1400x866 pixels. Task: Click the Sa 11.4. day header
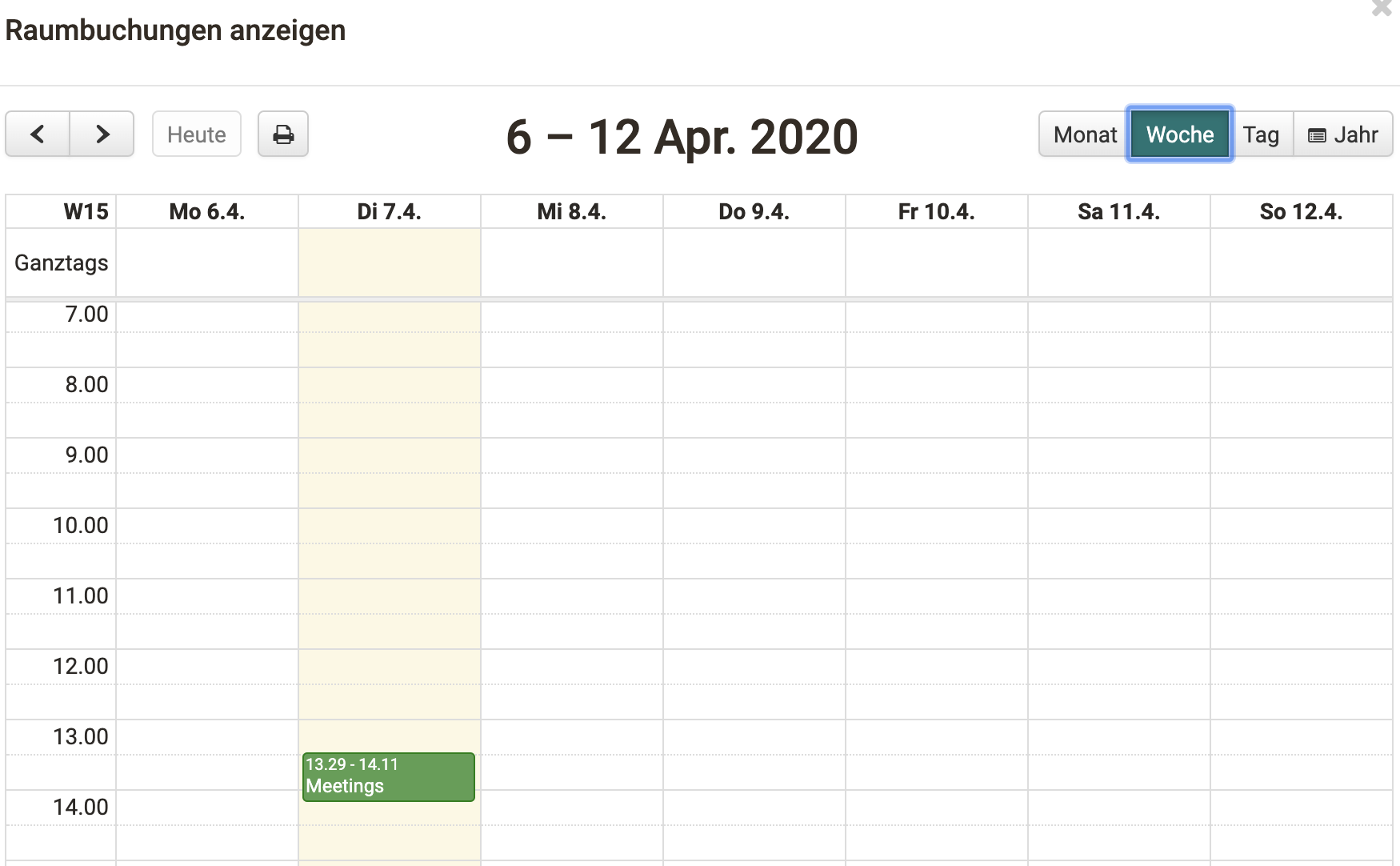1118,211
